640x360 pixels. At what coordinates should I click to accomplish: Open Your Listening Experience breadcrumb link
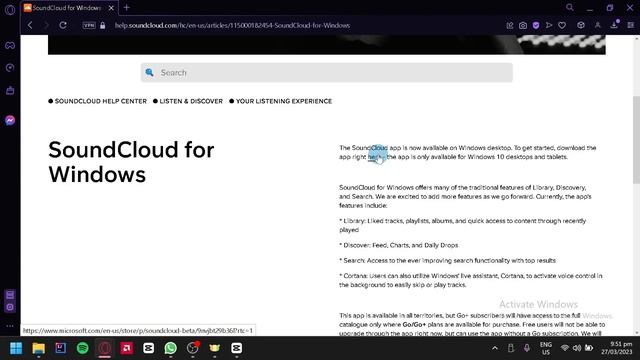click(284, 101)
